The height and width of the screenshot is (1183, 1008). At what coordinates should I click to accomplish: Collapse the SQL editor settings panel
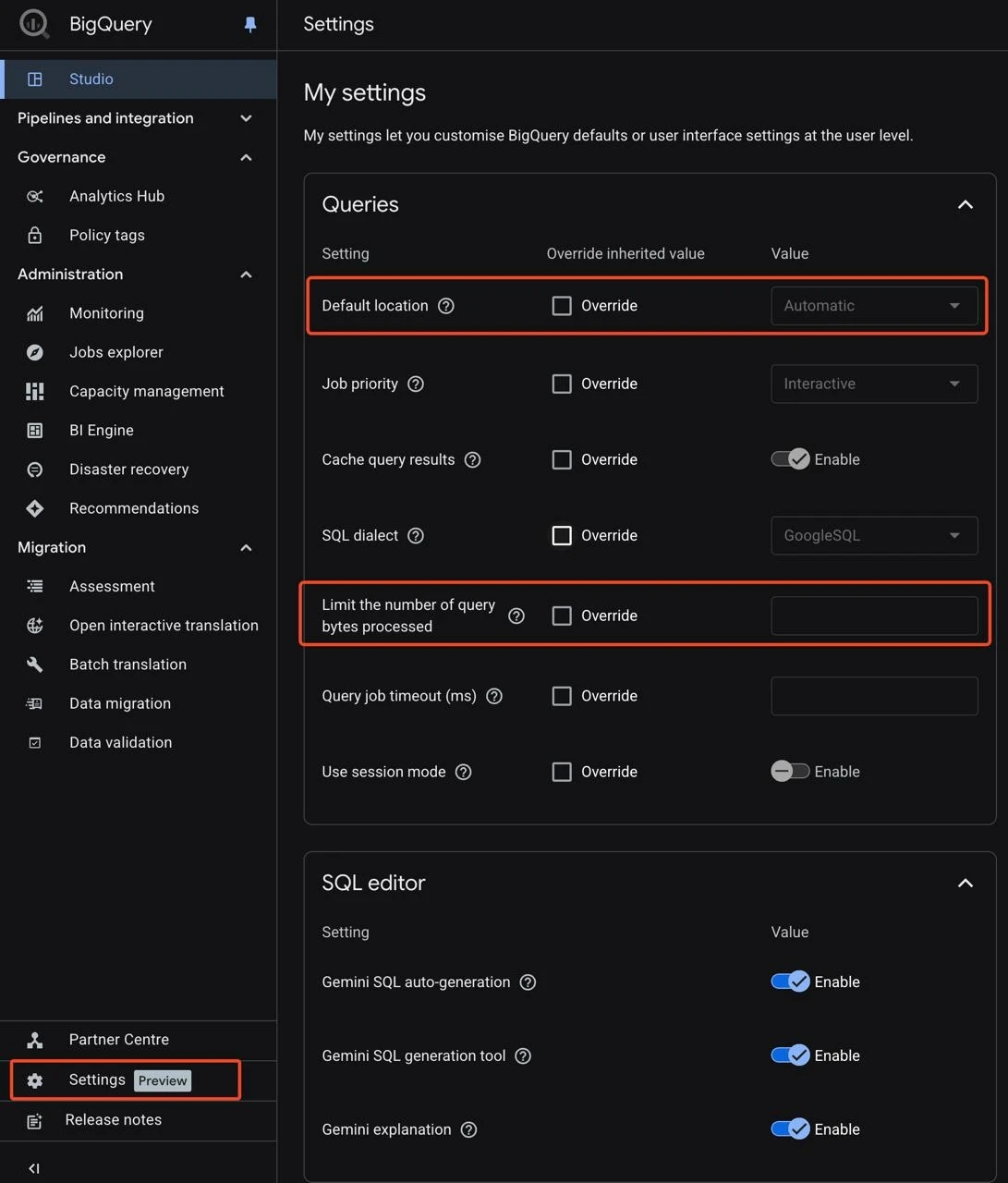click(x=965, y=884)
